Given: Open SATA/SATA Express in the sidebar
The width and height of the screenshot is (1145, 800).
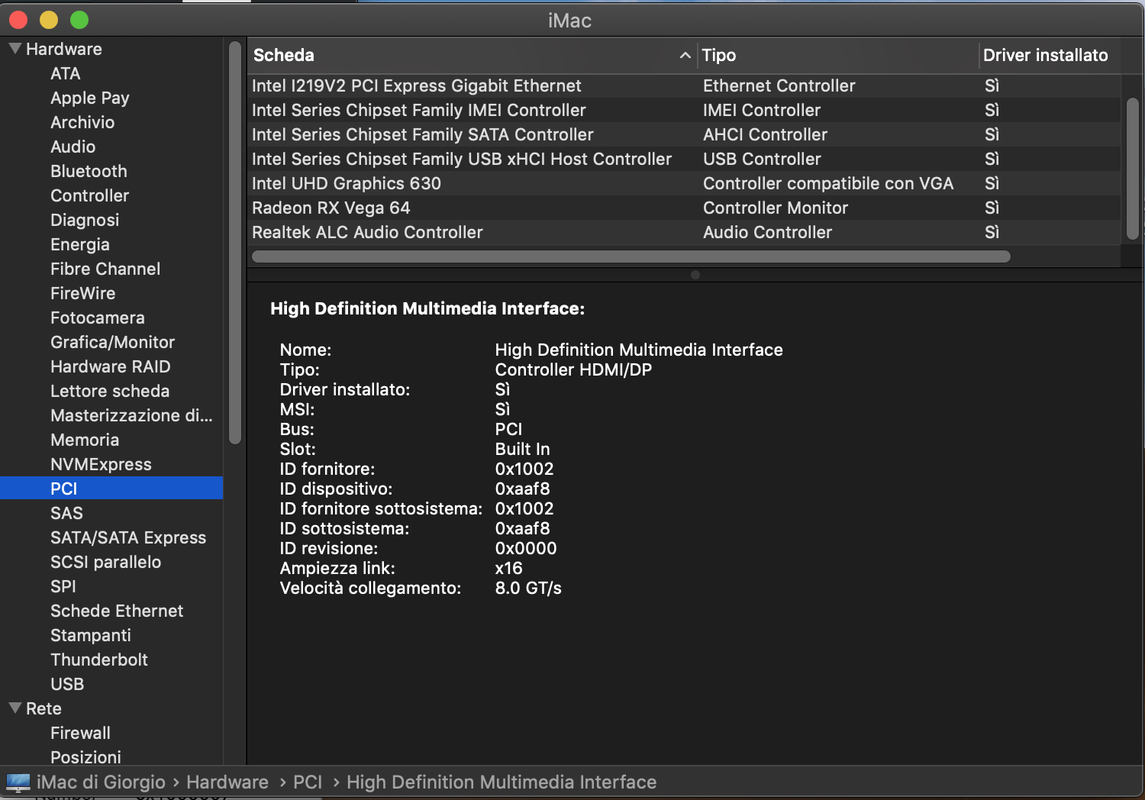Looking at the screenshot, I should pyautogui.click(x=128, y=538).
